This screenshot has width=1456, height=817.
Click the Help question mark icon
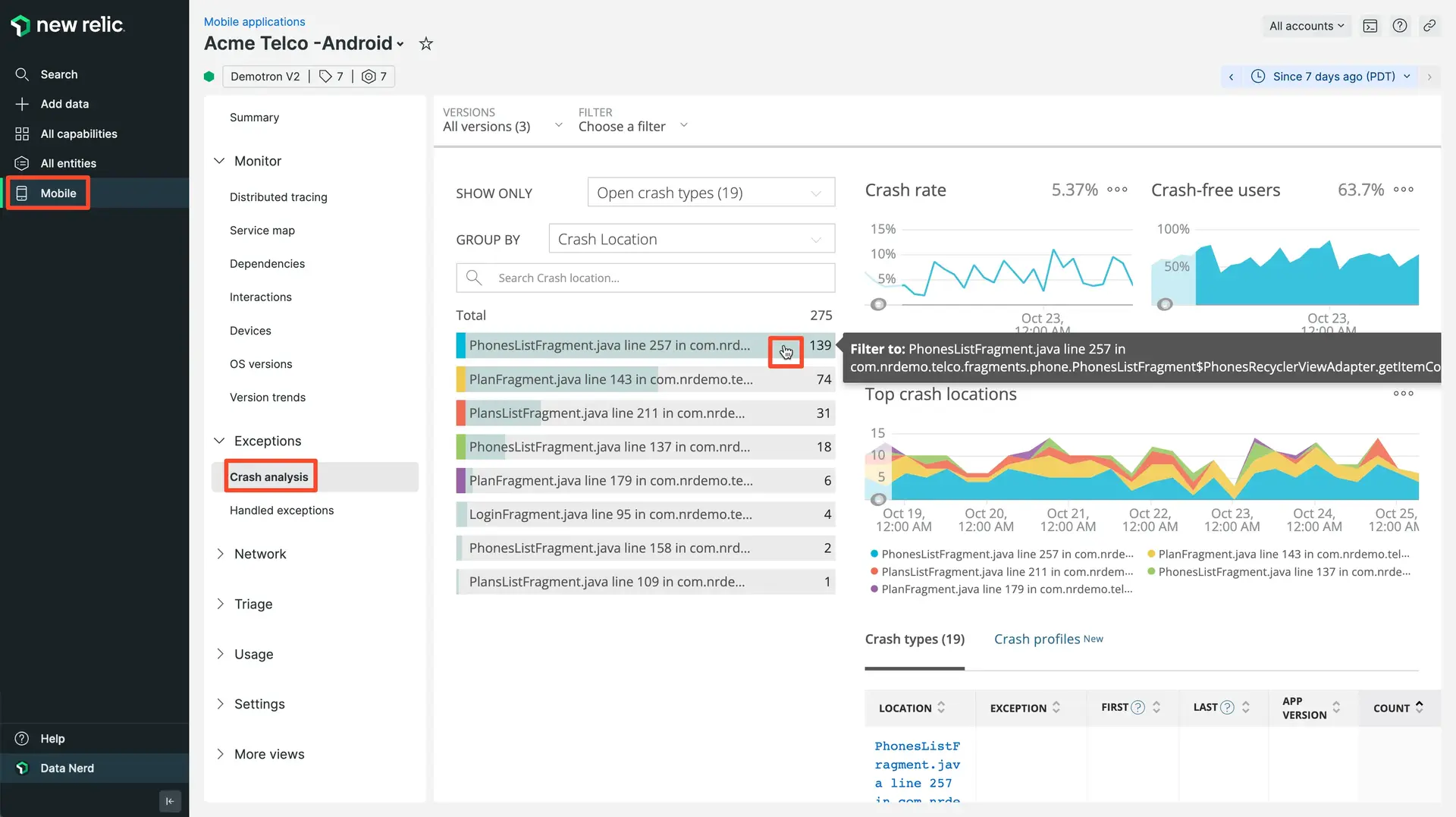point(1399,26)
